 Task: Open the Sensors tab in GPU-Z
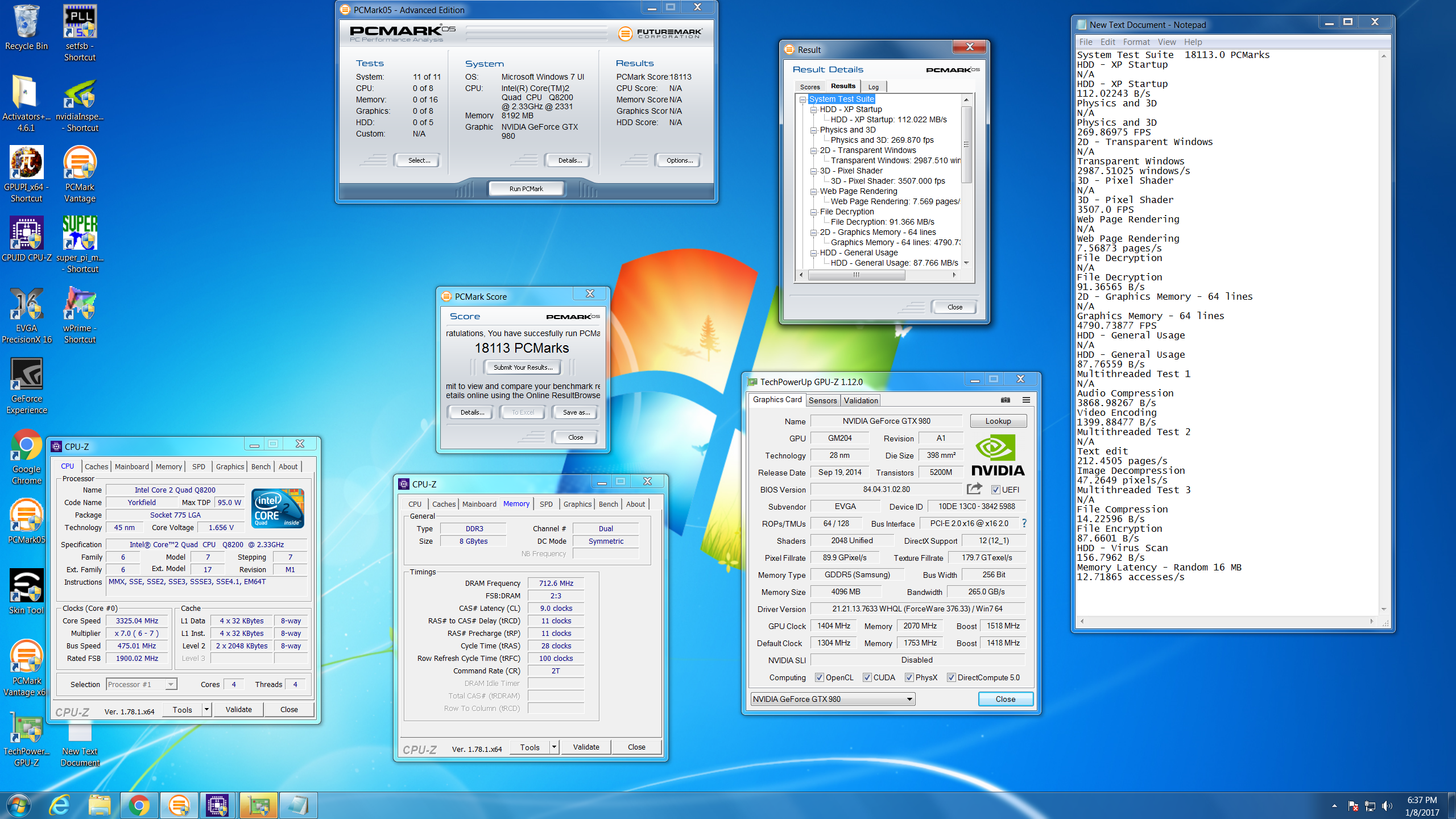(822, 400)
